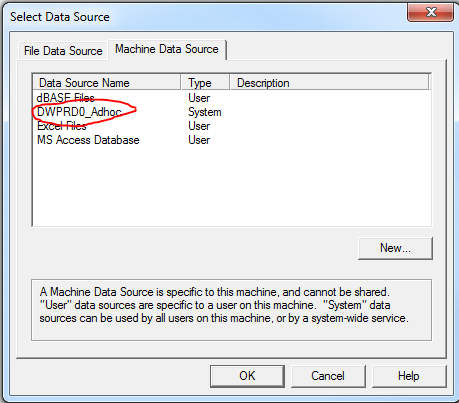Select dBASE Files data source

[x=65, y=98]
